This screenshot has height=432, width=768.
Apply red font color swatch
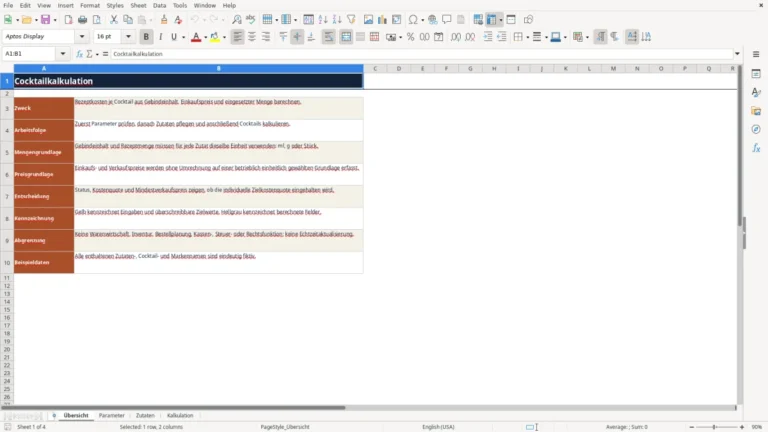[x=196, y=37]
